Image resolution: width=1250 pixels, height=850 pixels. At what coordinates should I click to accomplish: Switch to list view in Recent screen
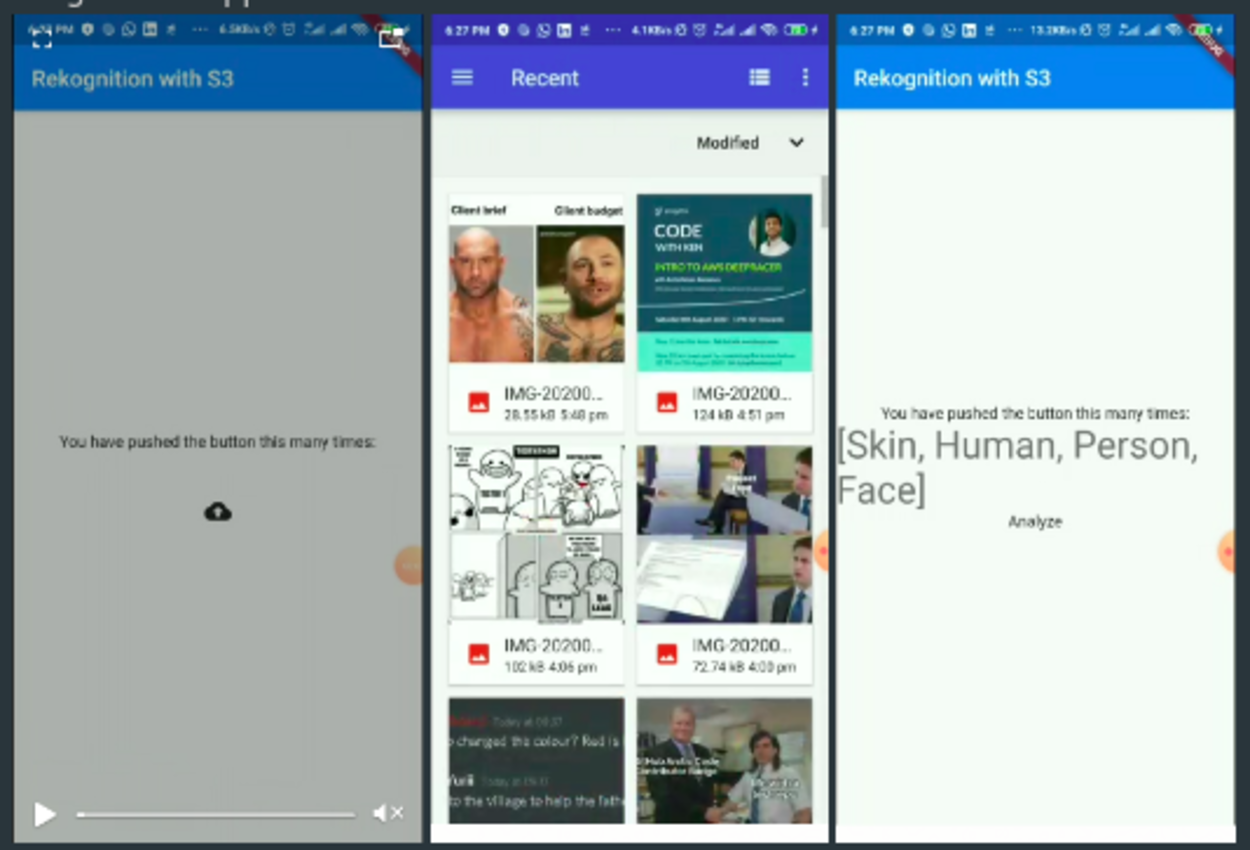(760, 77)
